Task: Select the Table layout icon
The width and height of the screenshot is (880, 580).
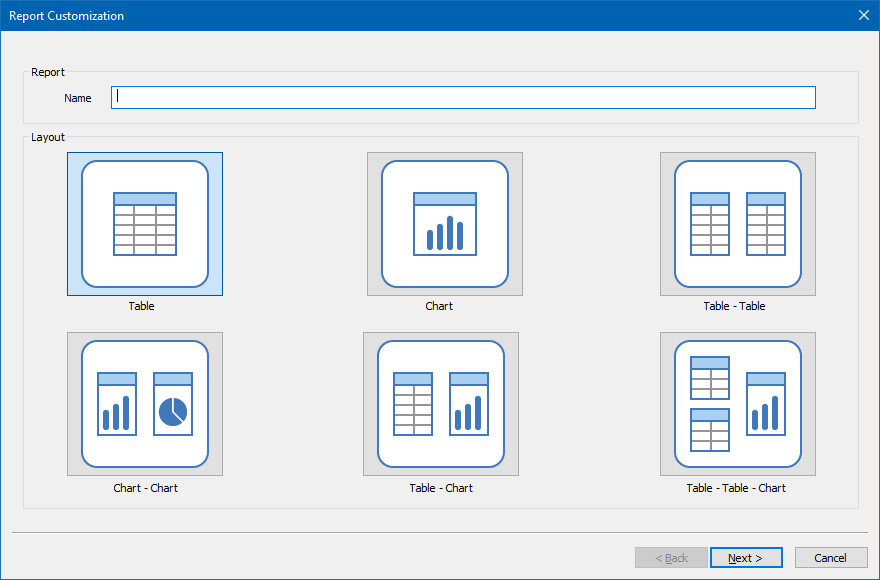Action: click(145, 223)
